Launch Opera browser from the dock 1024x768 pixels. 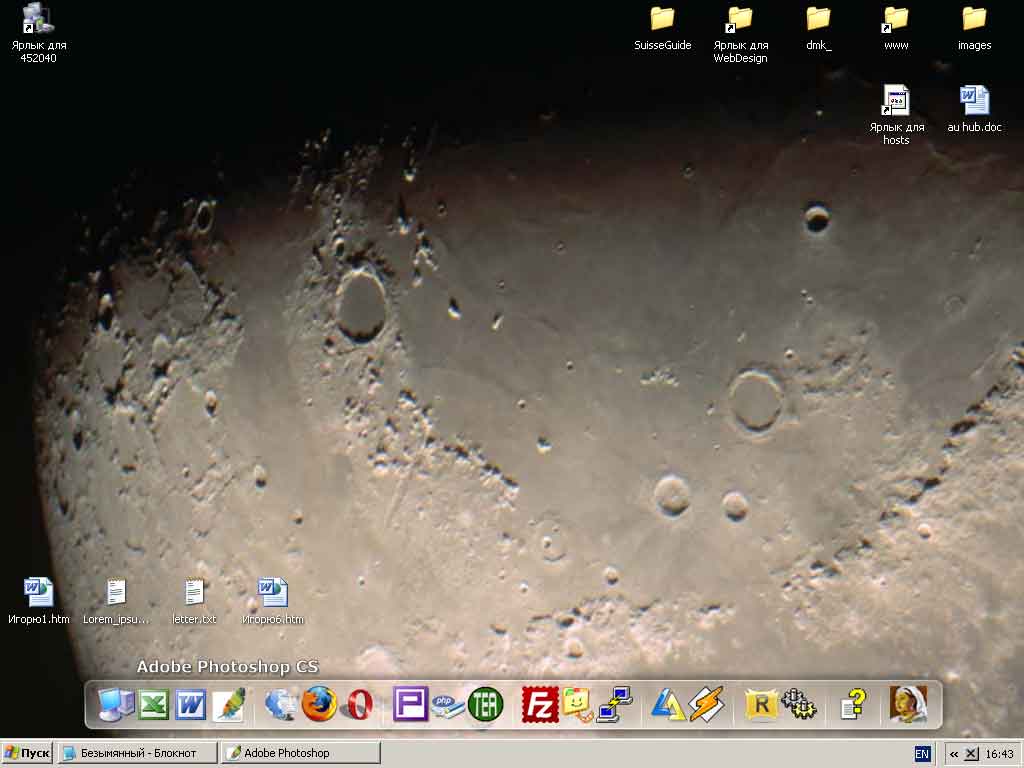pos(359,705)
